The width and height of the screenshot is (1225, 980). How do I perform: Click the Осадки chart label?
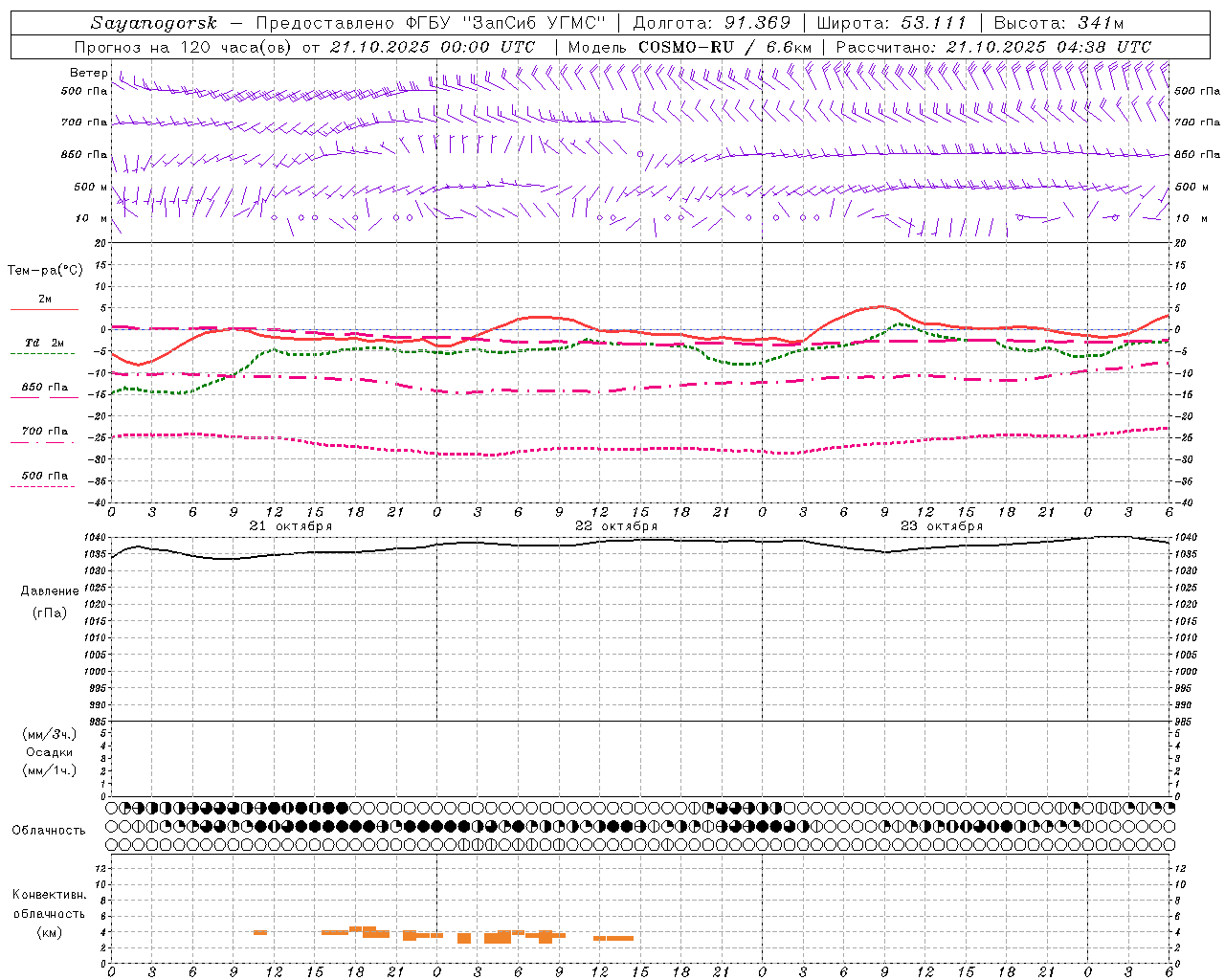[50, 752]
